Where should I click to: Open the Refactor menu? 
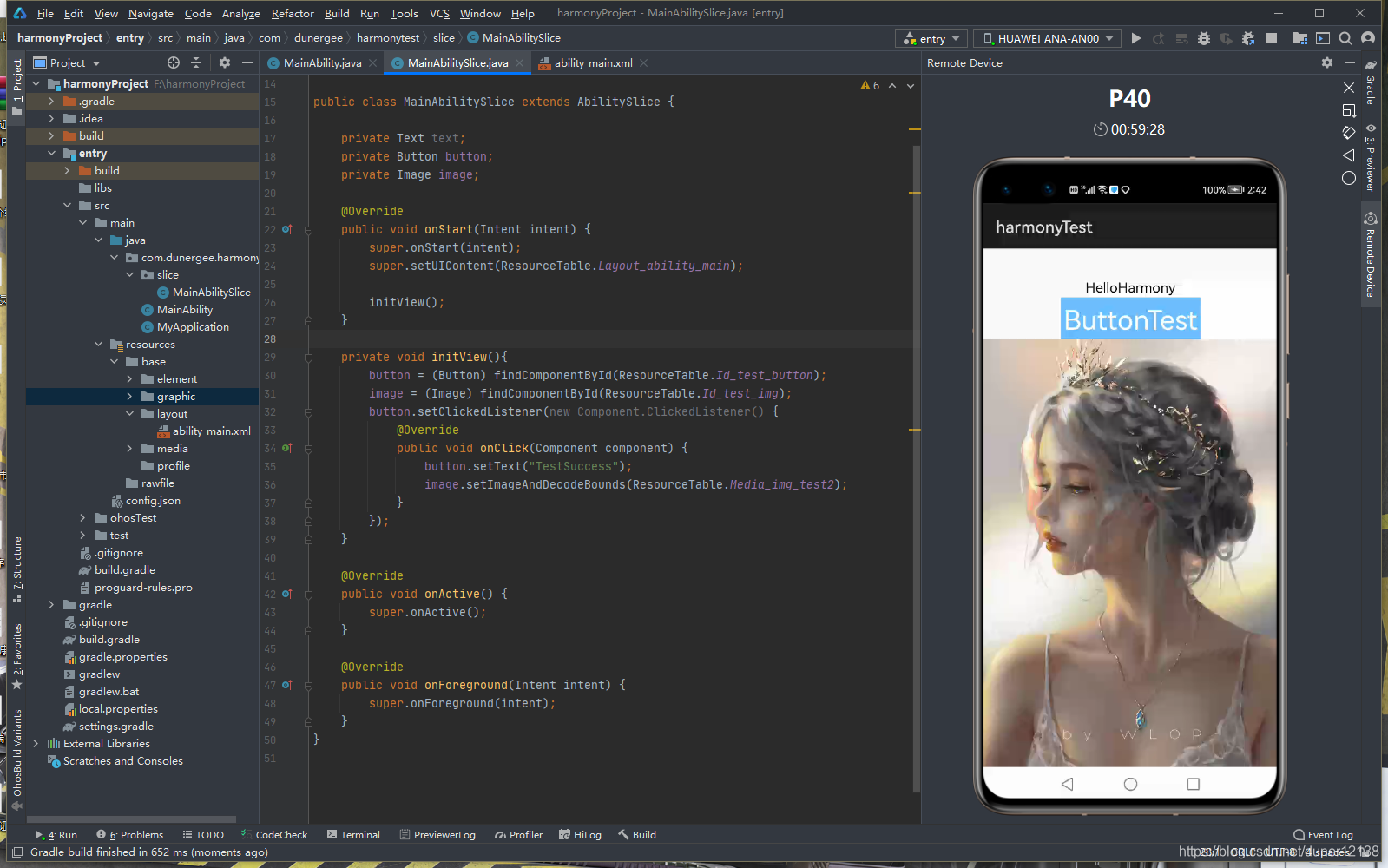point(293,13)
